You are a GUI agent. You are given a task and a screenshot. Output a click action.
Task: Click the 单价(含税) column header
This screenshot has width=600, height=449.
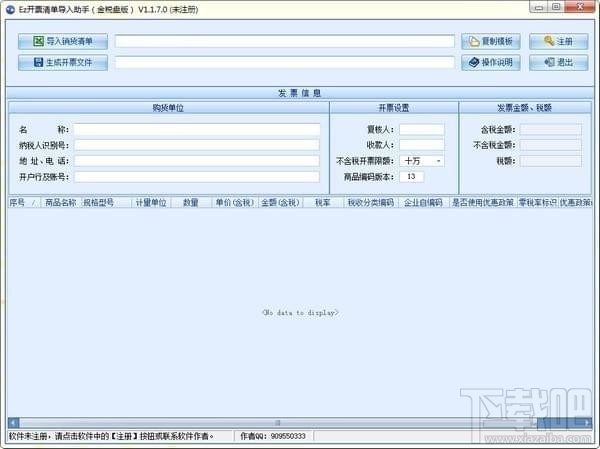(x=235, y=202)
